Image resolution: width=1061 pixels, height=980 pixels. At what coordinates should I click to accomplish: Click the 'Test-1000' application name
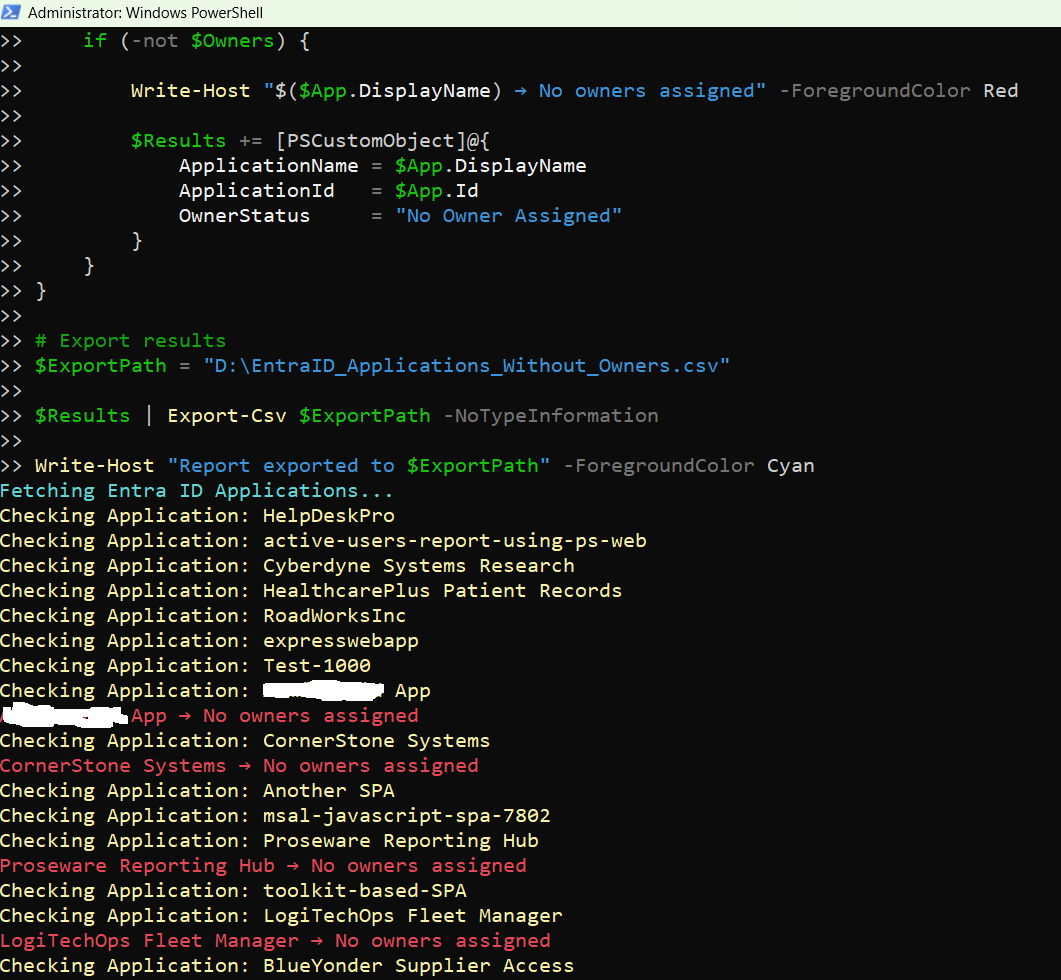coord(316,666)
